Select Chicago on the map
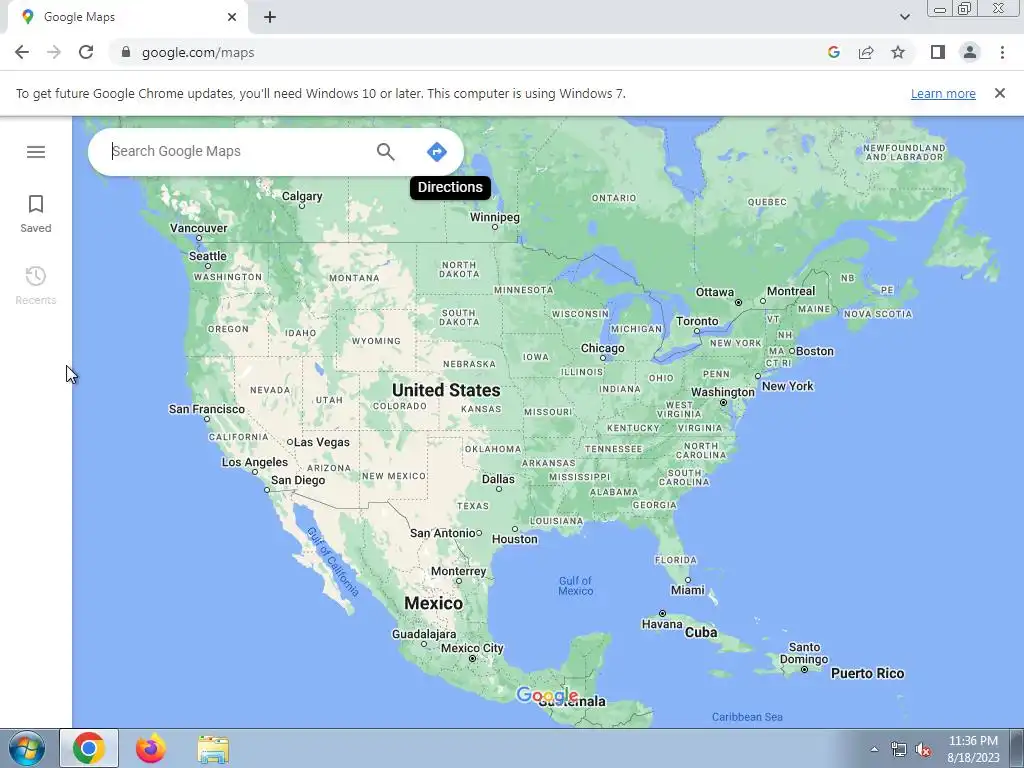The width and height of the screenshot is (1024, 768). click(603, 348)
